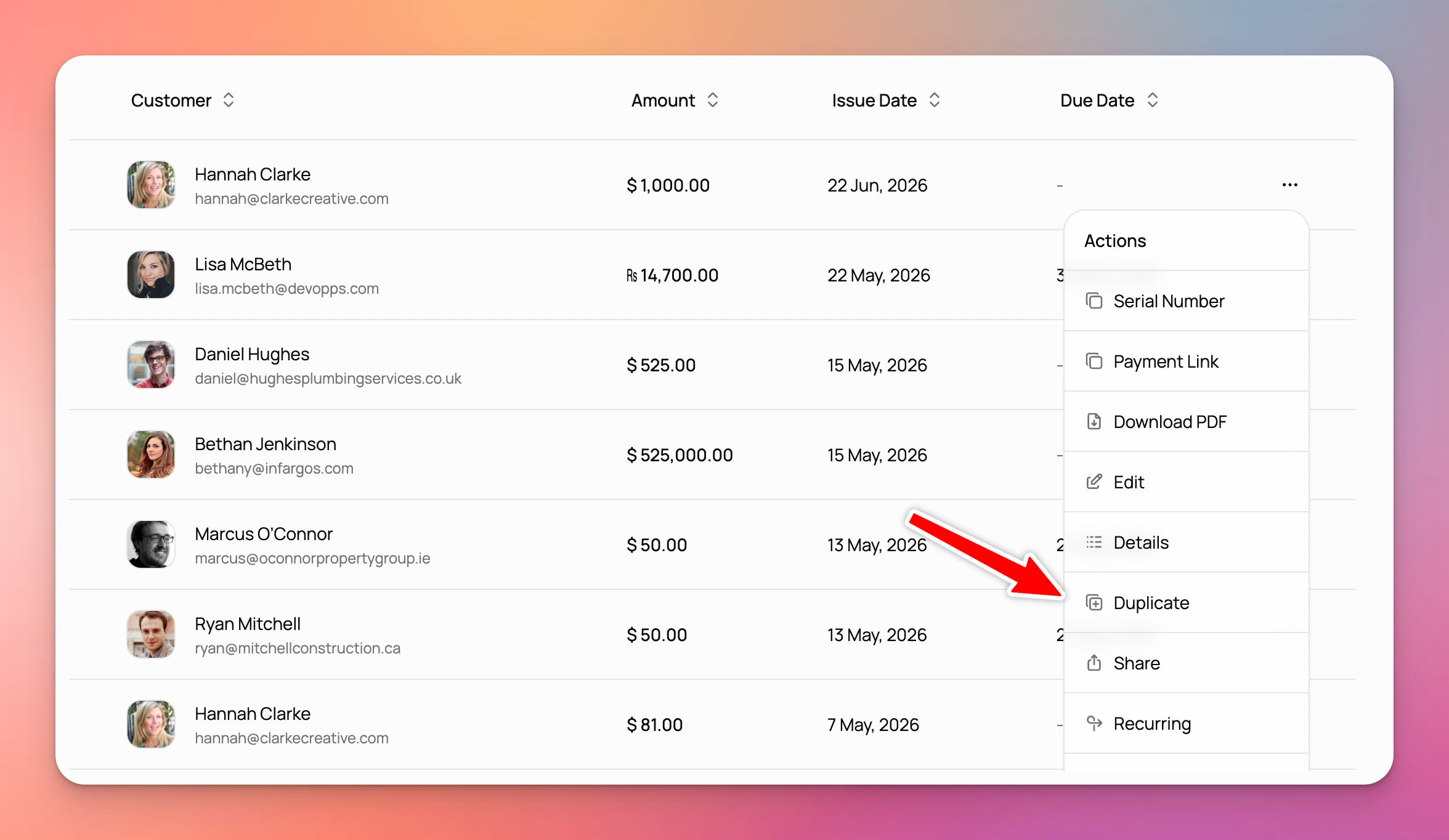The width and height of the screenshot is (1449, 840).
Task: Click the Download PDF file icon
Action: 1094,421
